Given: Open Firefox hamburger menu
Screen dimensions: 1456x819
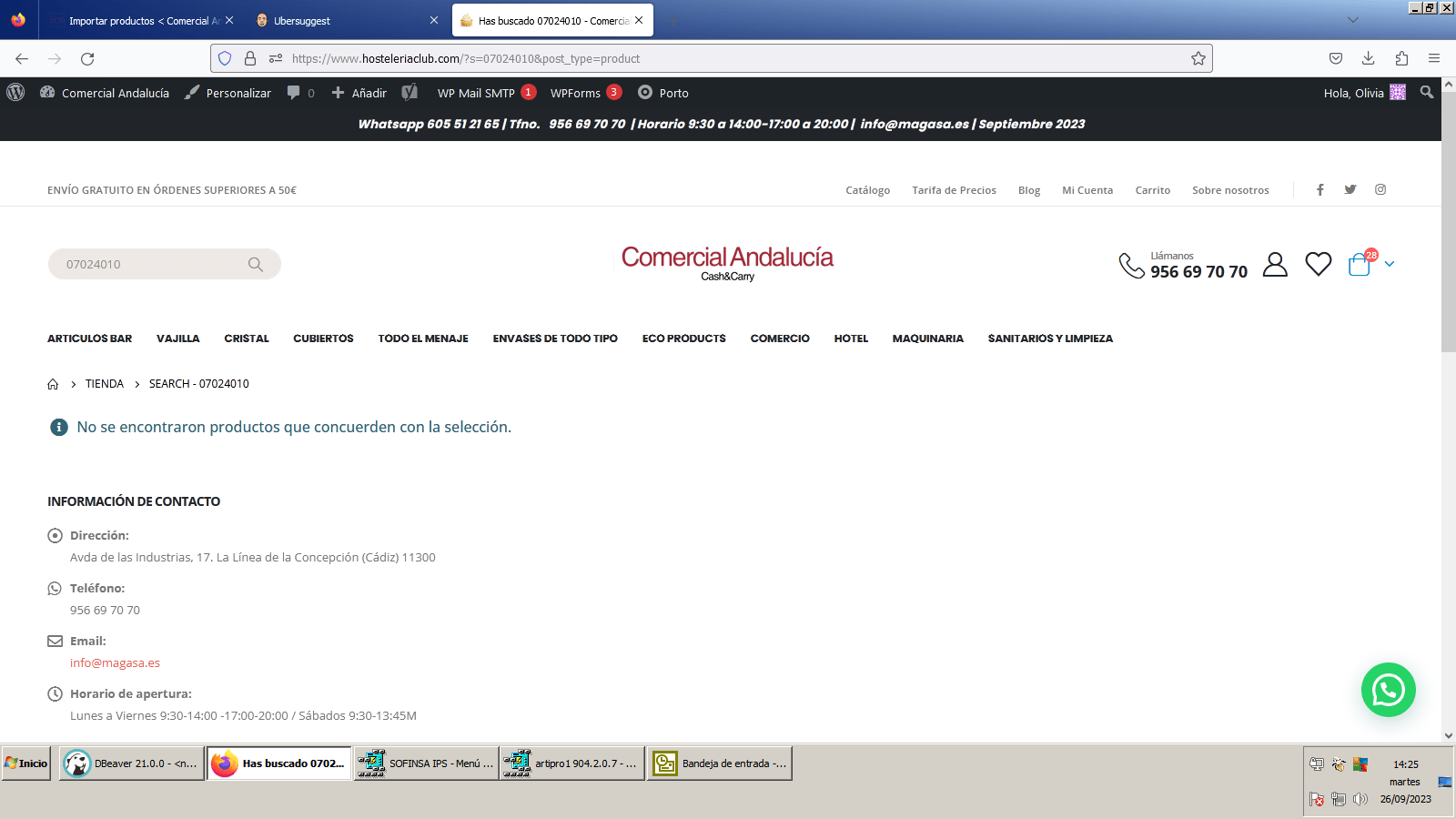Looking at the screenshot, I should coord(1434,58).
